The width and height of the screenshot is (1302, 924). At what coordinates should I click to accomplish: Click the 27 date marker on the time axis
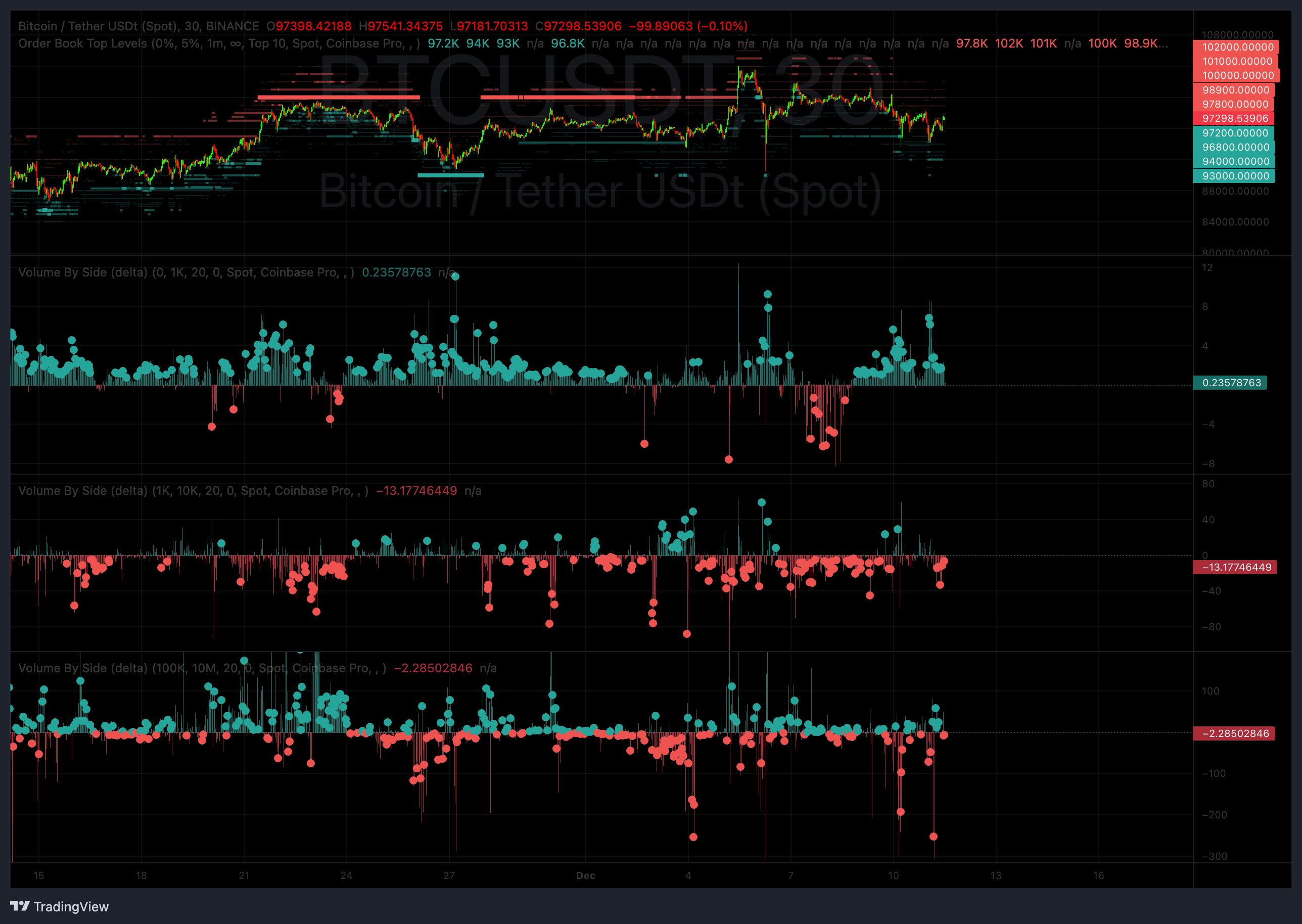click(x=449, y=875)
